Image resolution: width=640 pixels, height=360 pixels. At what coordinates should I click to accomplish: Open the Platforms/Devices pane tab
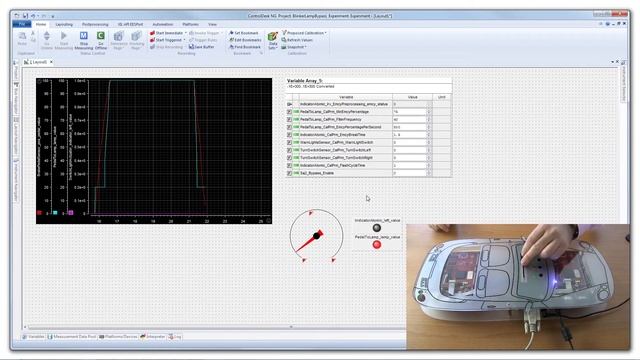[x=118, y=337]
